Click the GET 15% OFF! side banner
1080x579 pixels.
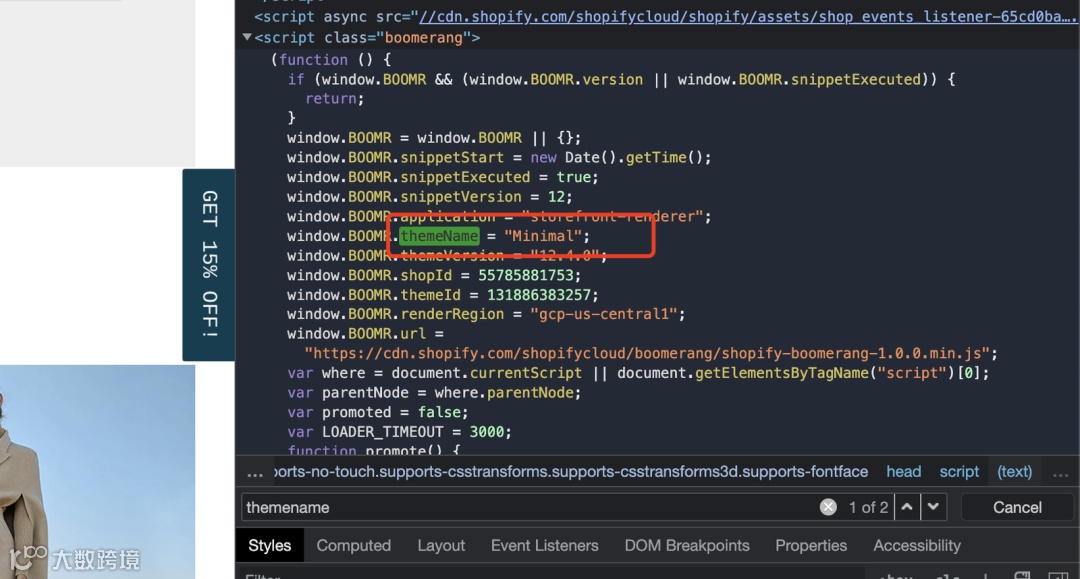pos(209,264)
